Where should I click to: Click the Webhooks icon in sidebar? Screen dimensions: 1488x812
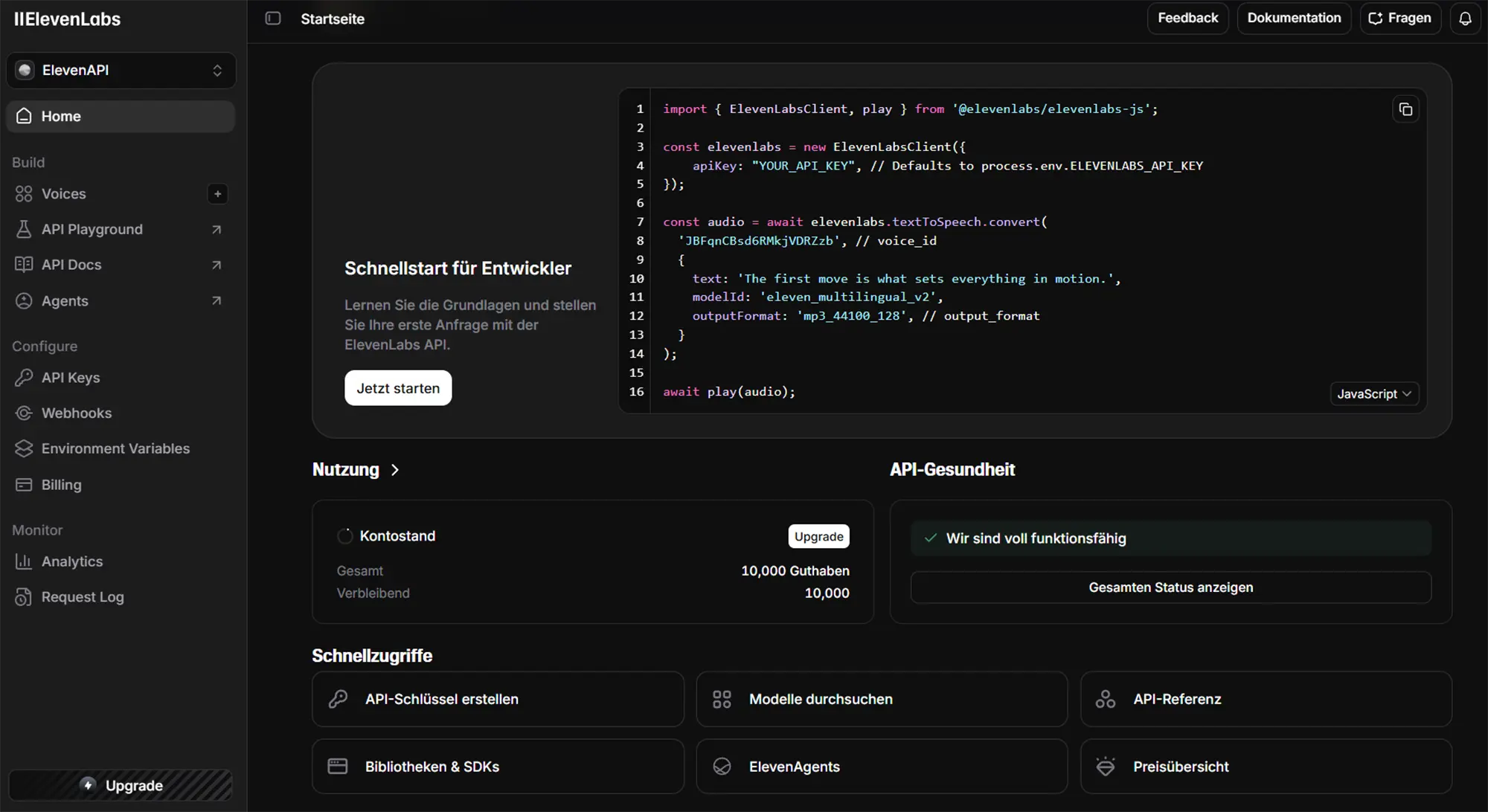coord(24,413)
